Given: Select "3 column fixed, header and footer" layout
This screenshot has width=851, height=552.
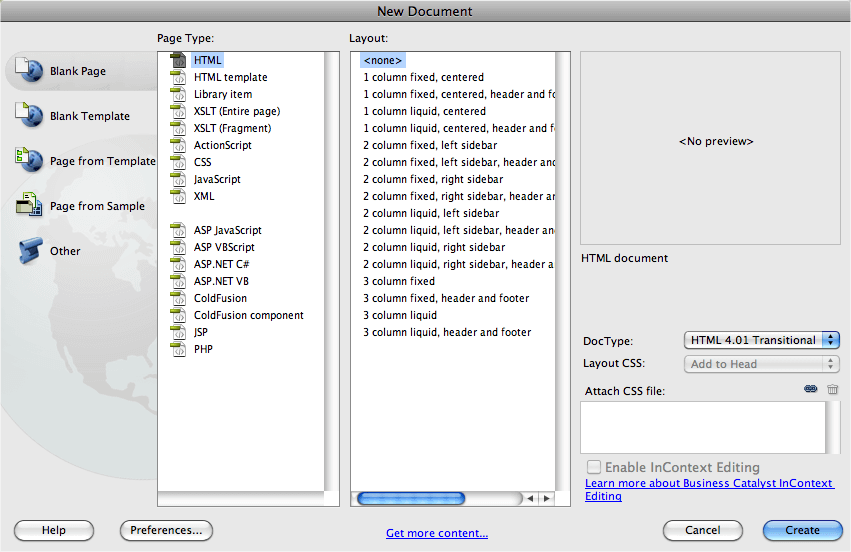Looking at the screenshot, I should [x=446, y=298].
